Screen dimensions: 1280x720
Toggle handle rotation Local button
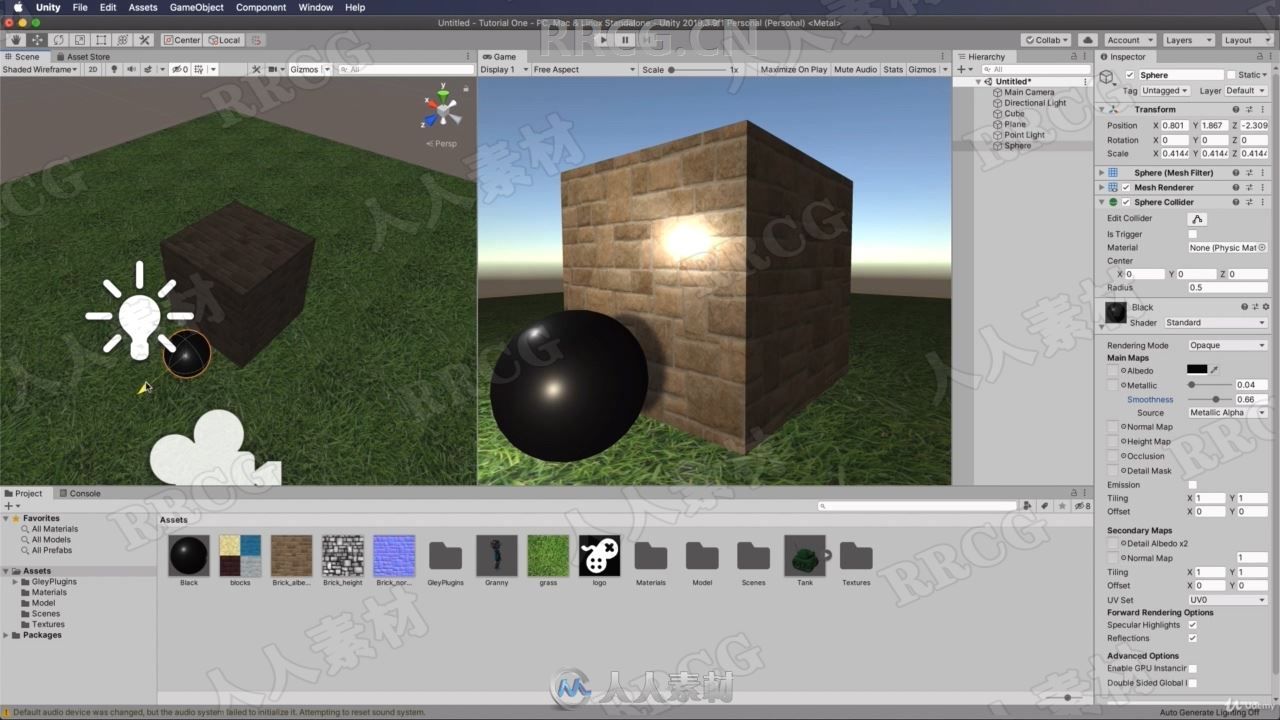pyautogui.click(x=224, y=40)
